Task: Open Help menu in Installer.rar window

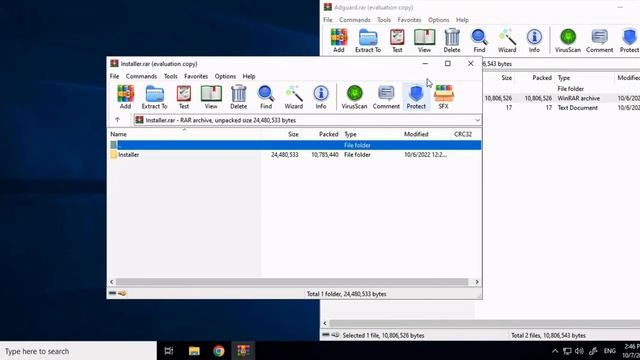Action: point(249,76)
